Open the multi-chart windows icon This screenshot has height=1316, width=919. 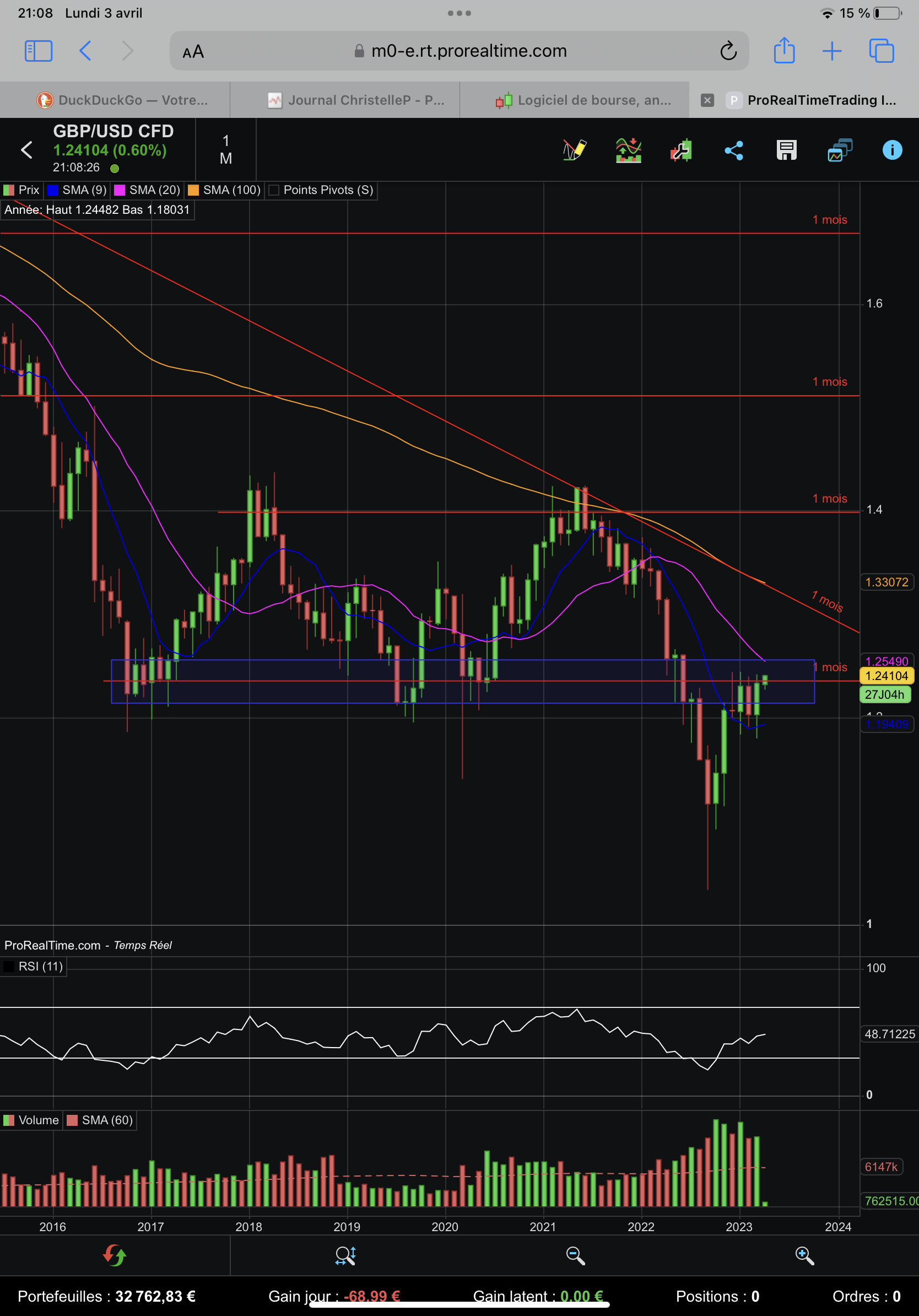pyautogui.click(x=839, y=150)
